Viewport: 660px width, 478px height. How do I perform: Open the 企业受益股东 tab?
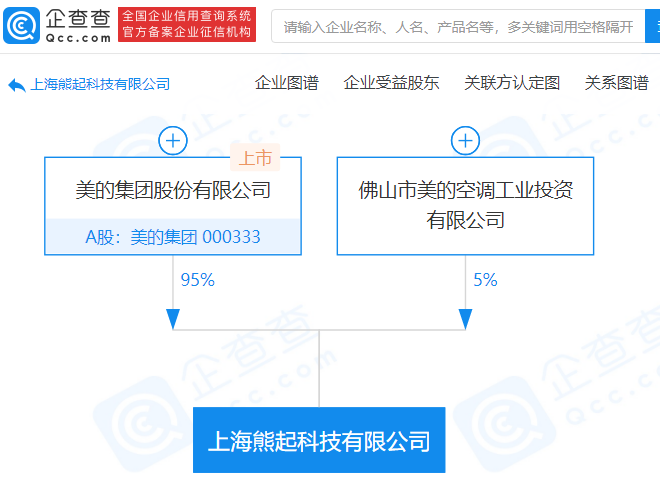click(x=391, y=83)
